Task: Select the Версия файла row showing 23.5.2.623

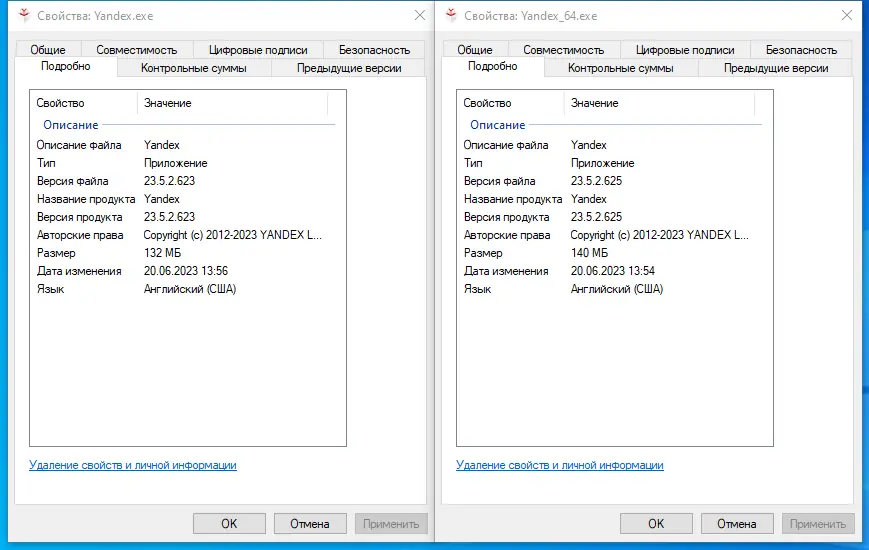Action: (170, 181)
